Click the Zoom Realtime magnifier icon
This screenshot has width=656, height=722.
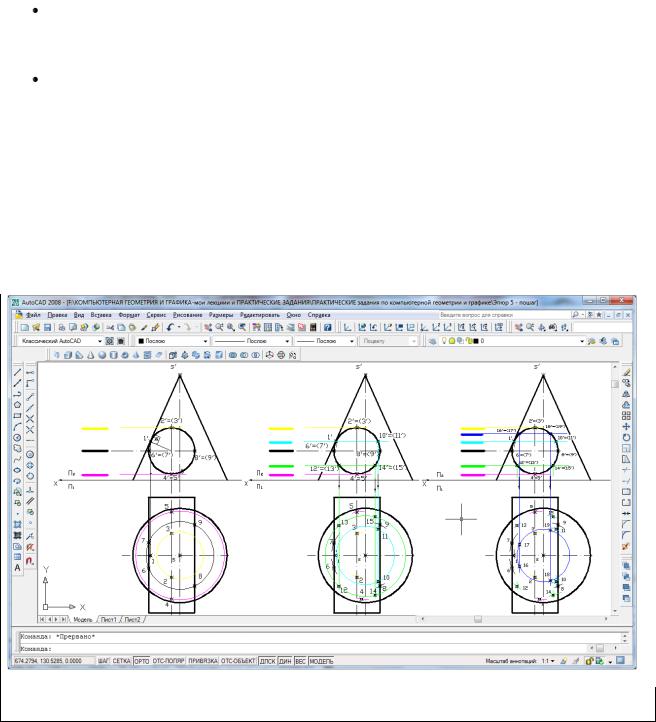pyautogui.click(x=220, y=327)
